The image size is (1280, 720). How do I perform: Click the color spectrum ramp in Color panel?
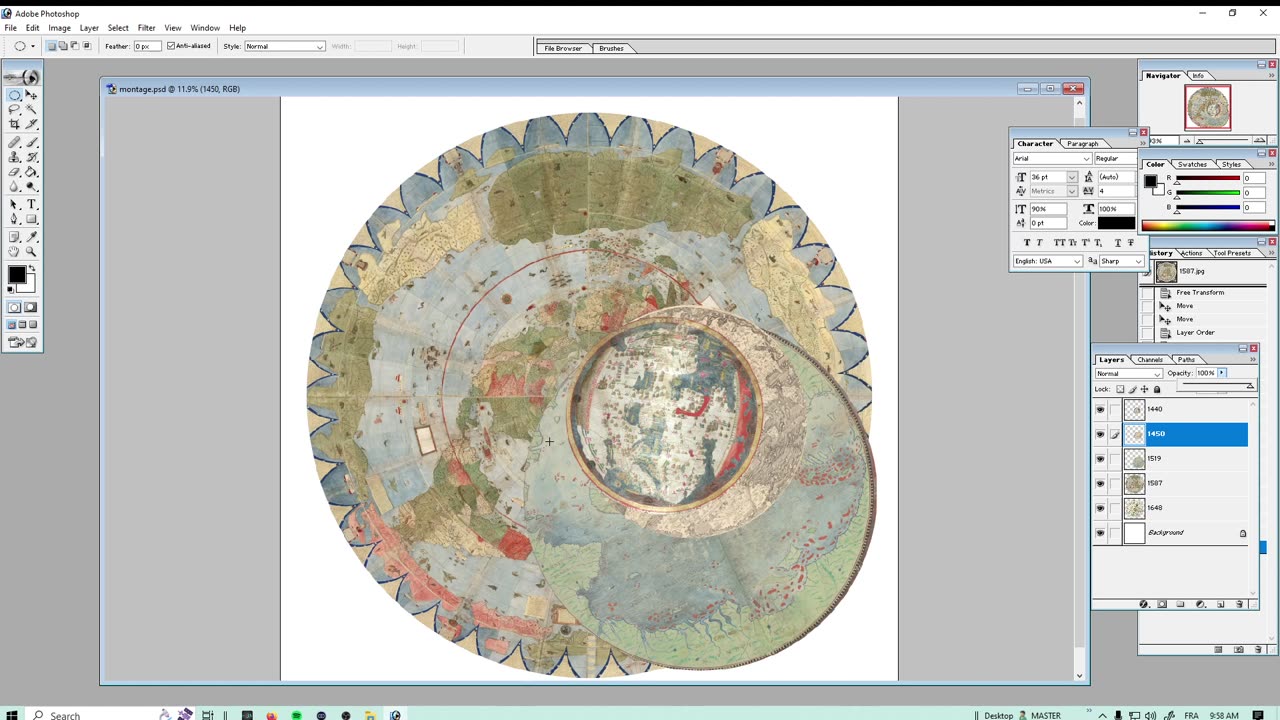coord(1208,226)
